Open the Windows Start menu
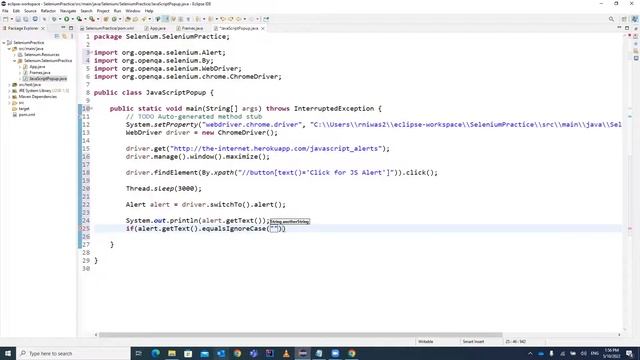640x360 pixels. [x=8, y=353]
